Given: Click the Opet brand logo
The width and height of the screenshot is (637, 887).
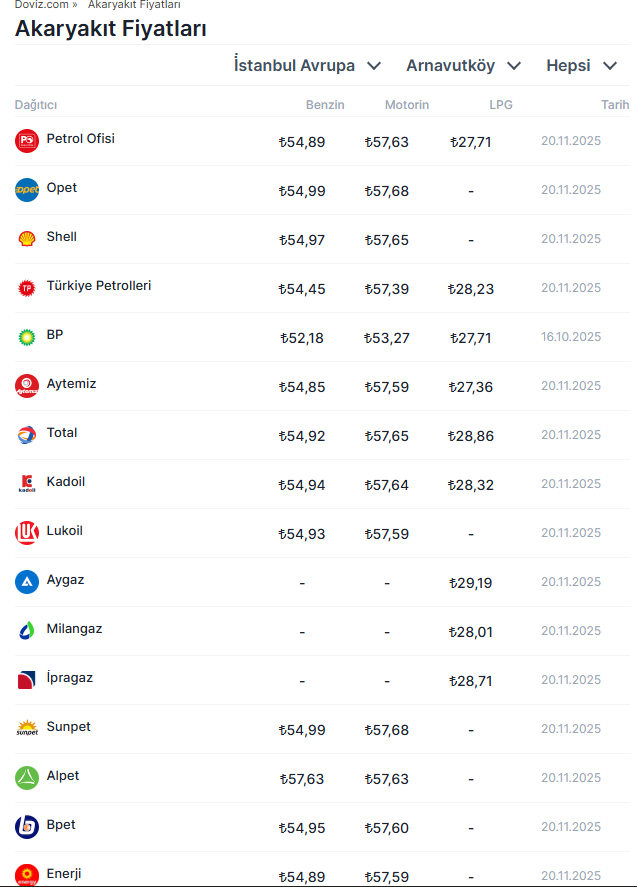Looking at the screenshot, I should point(27,190).
